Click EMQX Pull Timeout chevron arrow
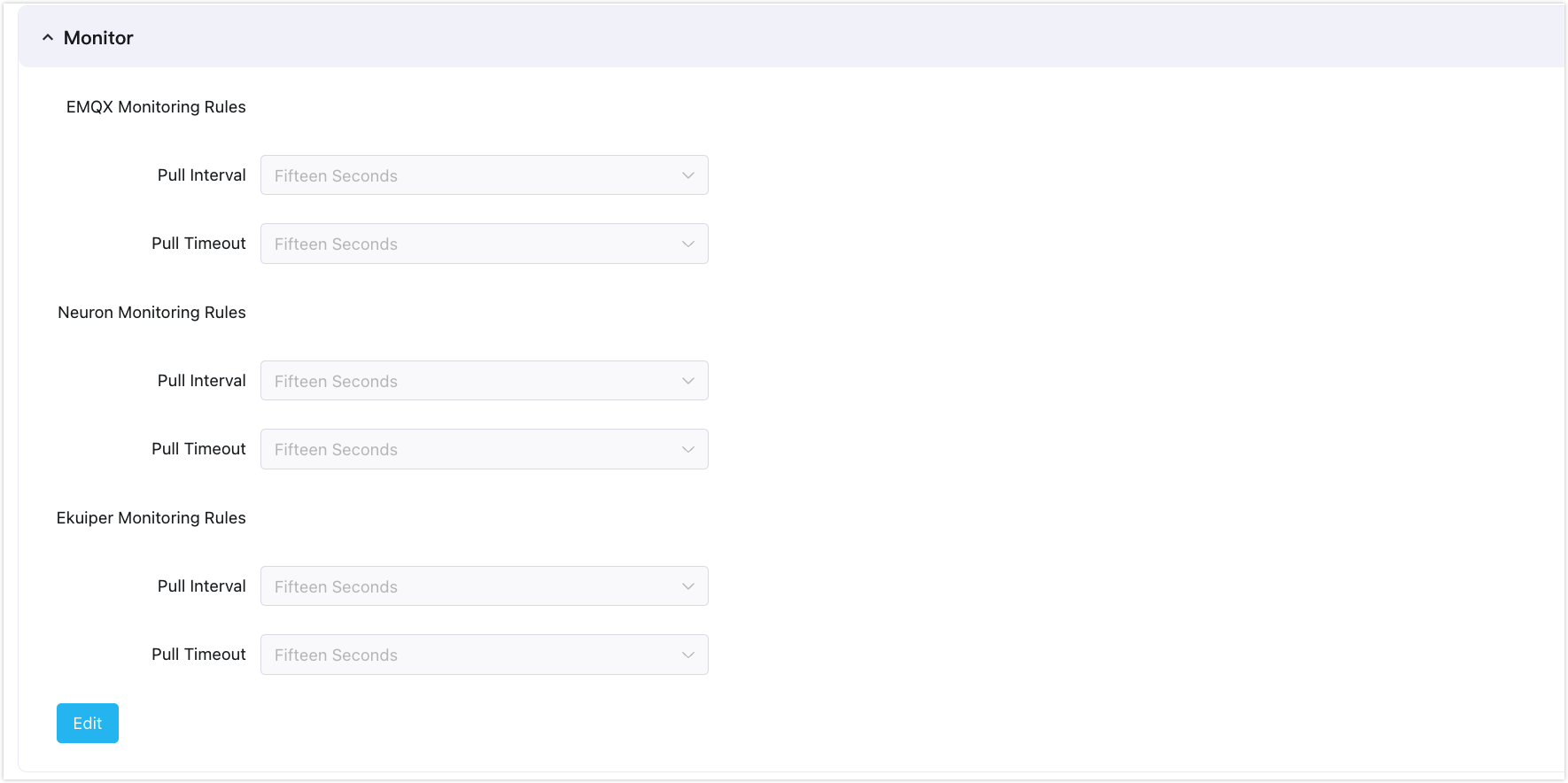Screen dimensions: 1568x783 tap(688, 244)
